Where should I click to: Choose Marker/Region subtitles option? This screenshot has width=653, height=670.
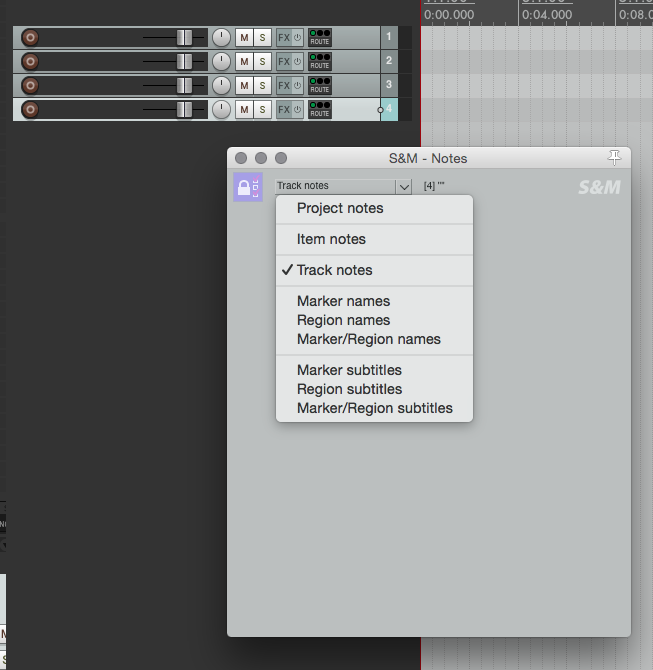[x=374, y=408]
